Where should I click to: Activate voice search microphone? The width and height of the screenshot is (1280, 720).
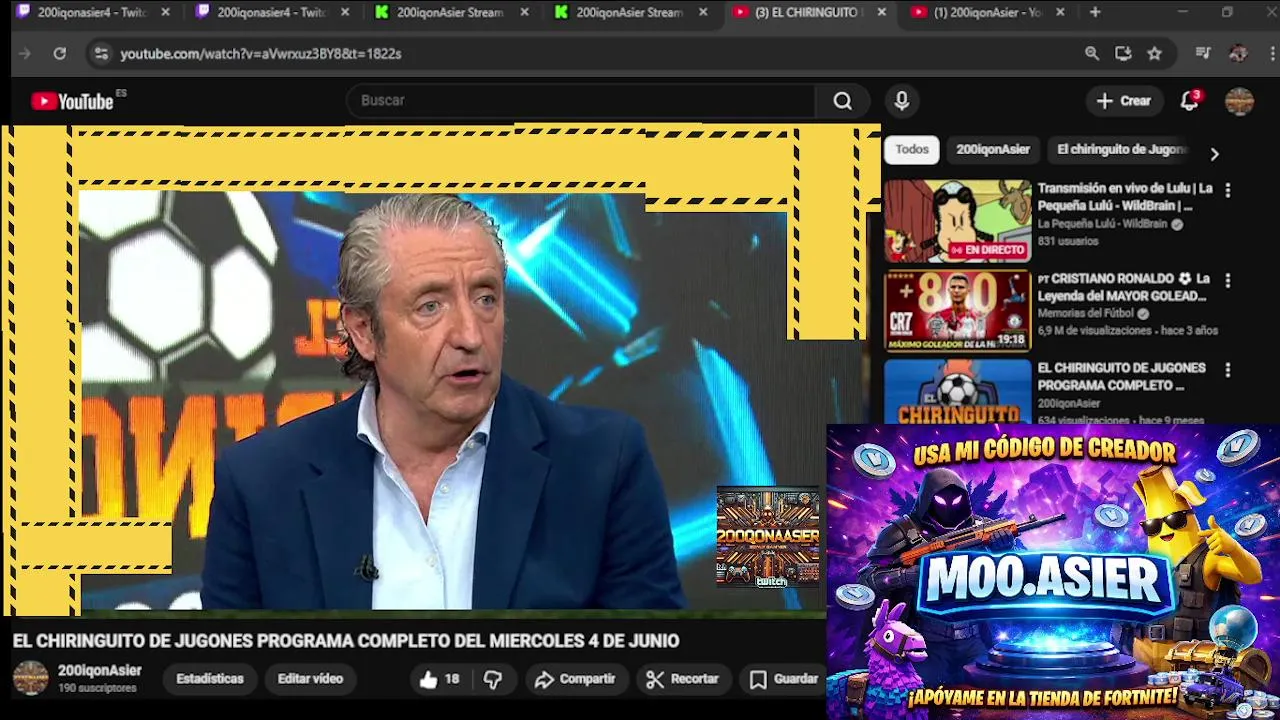tap(902, 101)
